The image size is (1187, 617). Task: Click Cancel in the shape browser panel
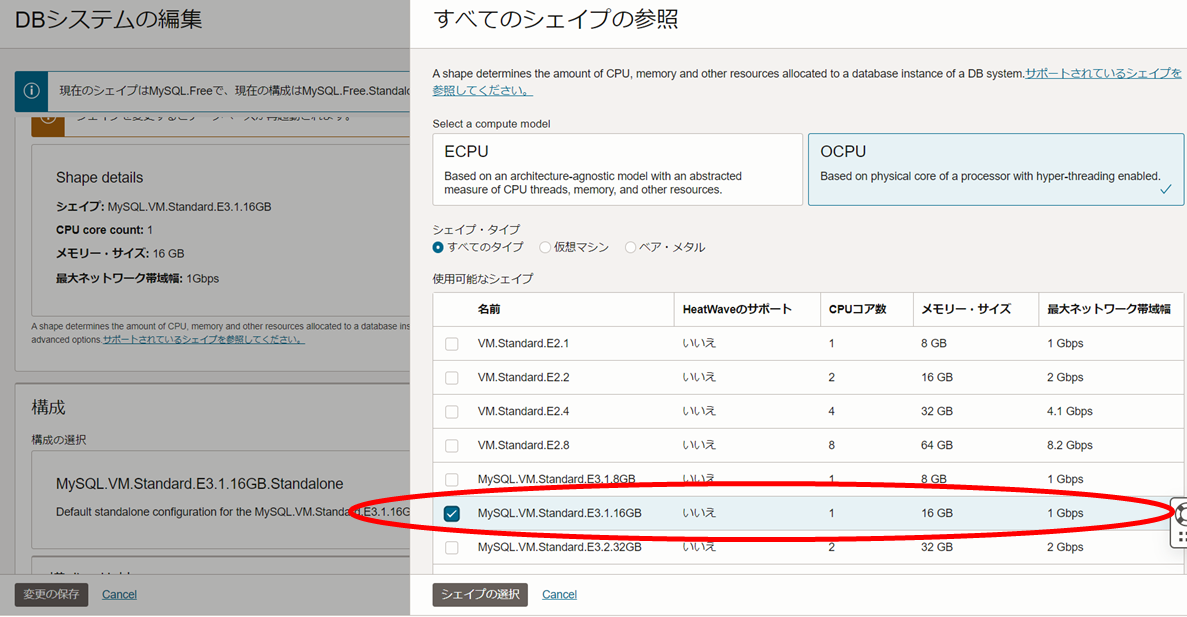(559, 594)
